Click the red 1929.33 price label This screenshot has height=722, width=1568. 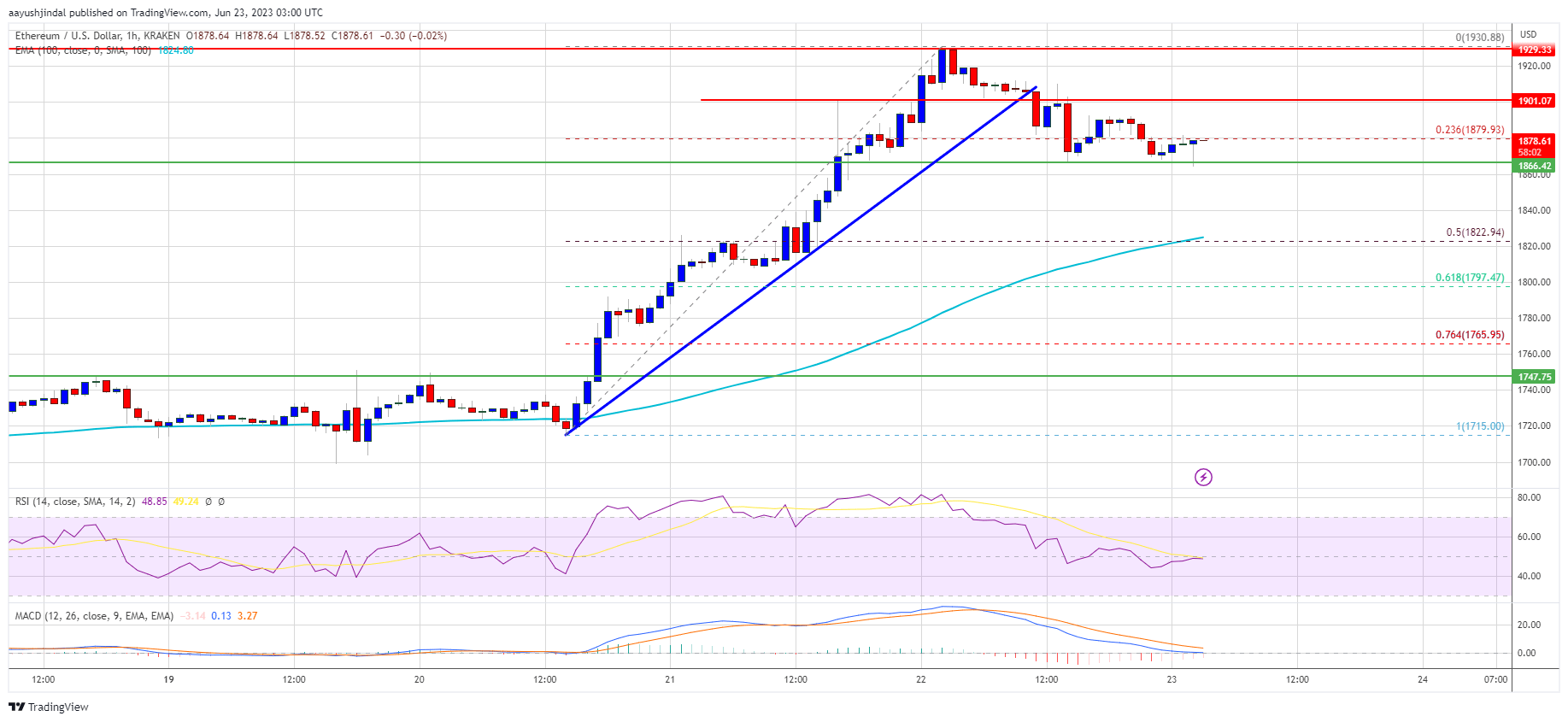pyautogui.click(x=1535, y=50)
